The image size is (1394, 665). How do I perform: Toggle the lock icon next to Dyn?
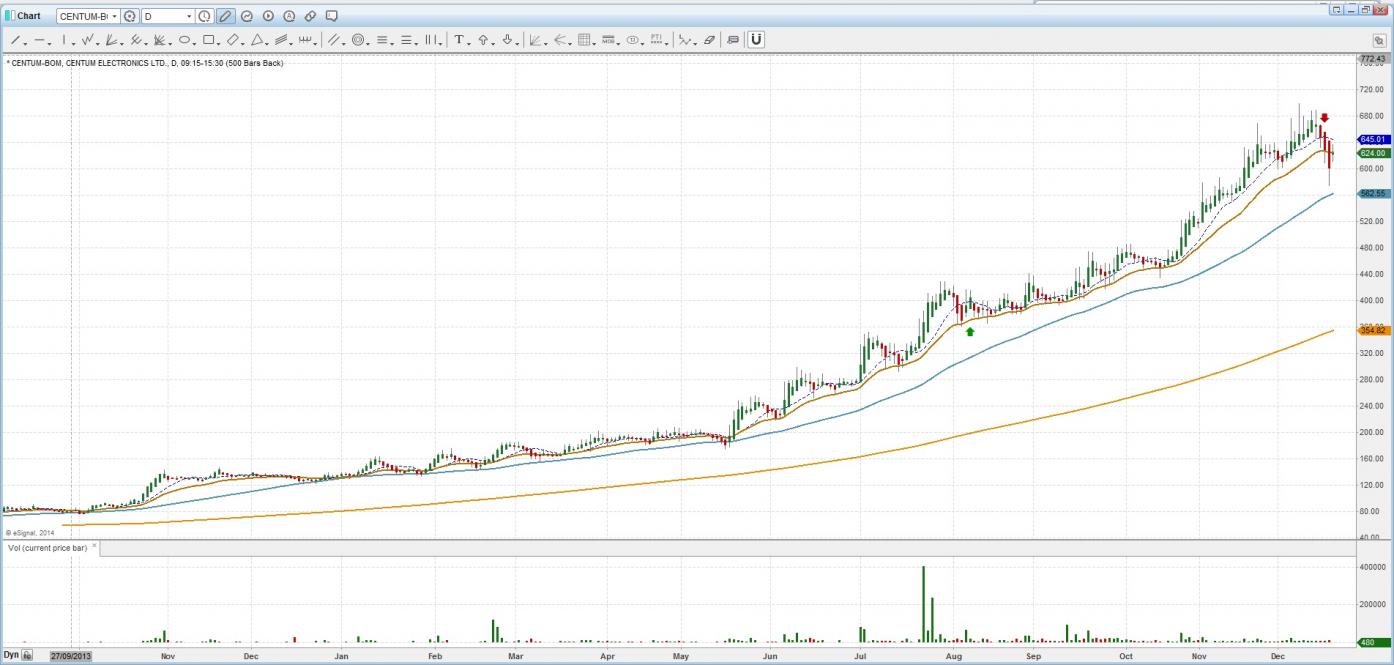(x=28, y=656)
